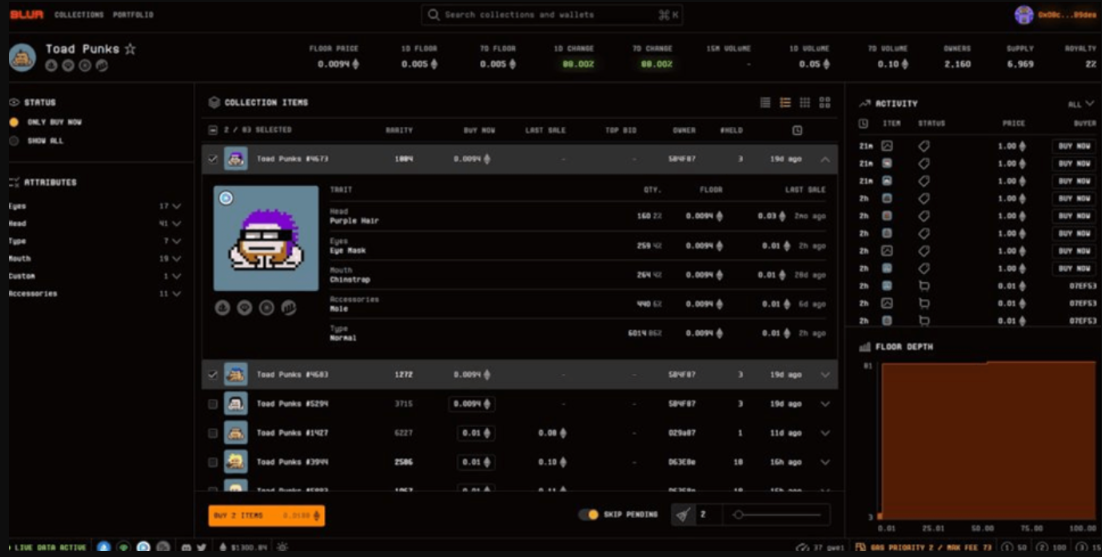Open third marketplace icon below toad image
The width and height of the screenshot is (1102, 557).
(266, 308)
